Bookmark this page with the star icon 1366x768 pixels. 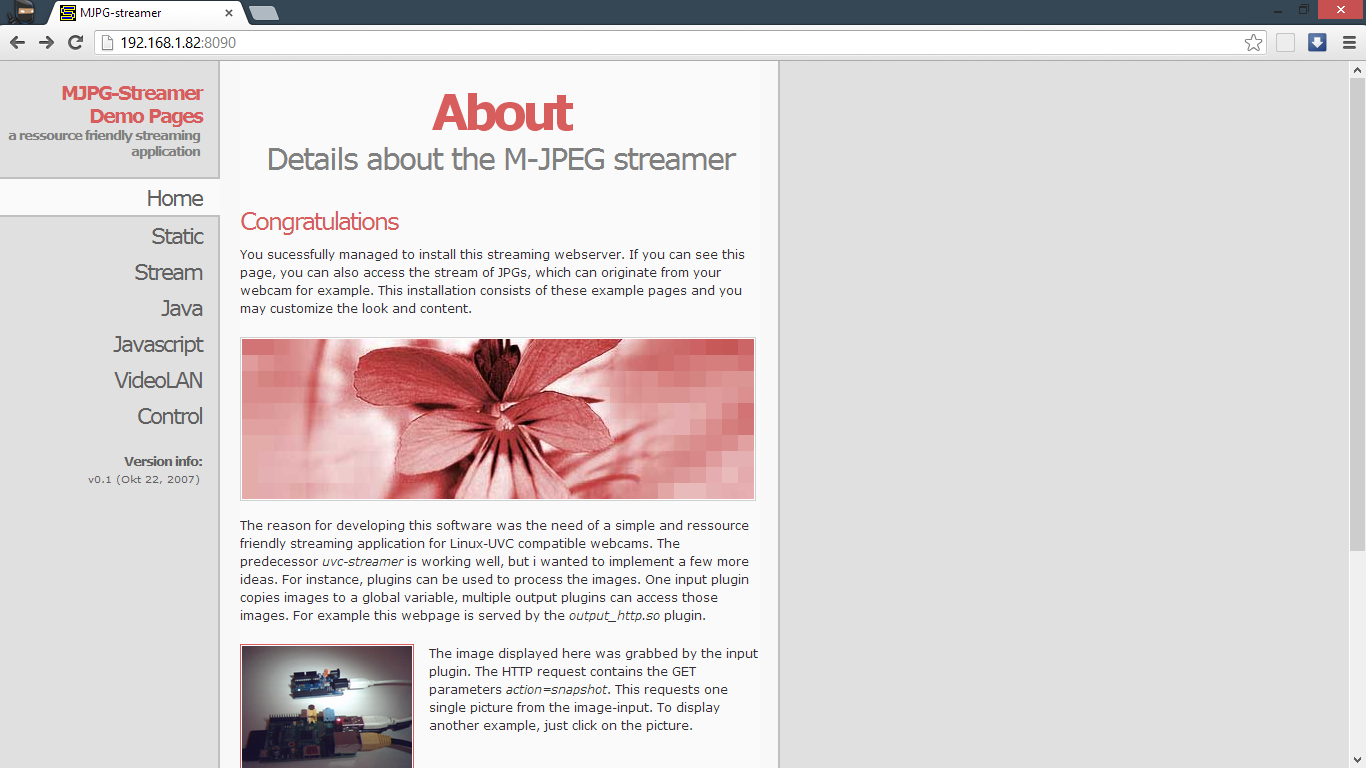(x=1253, y=42)
